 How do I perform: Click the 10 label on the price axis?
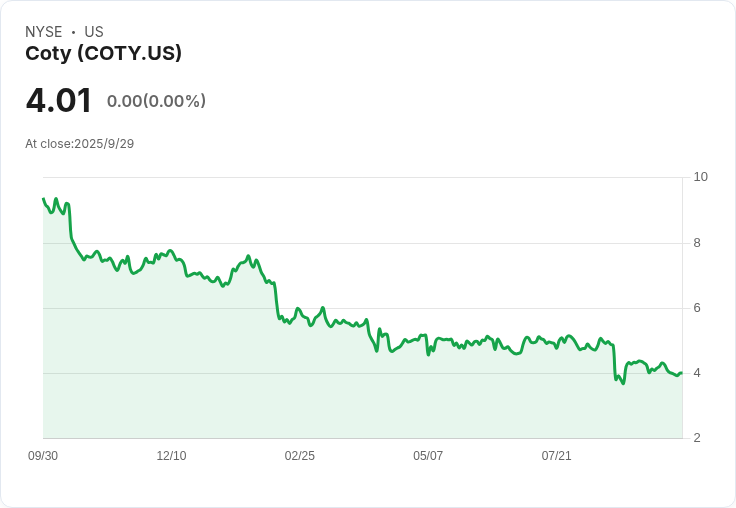pos(700,177)
